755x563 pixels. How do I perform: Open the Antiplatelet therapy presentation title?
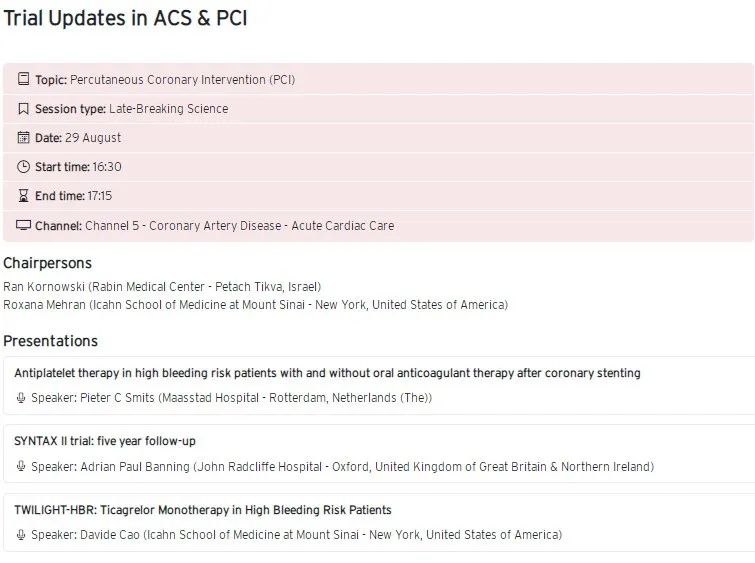[x=327, y=373]
